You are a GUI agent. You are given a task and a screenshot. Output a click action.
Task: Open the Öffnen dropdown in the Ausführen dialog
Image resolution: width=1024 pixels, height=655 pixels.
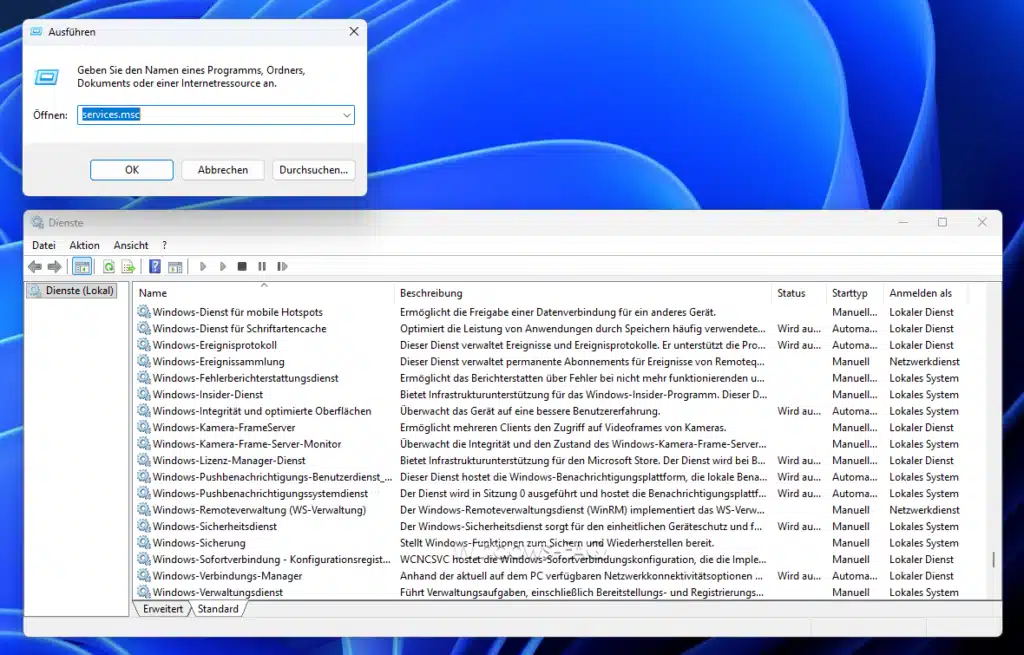[347, 114]
